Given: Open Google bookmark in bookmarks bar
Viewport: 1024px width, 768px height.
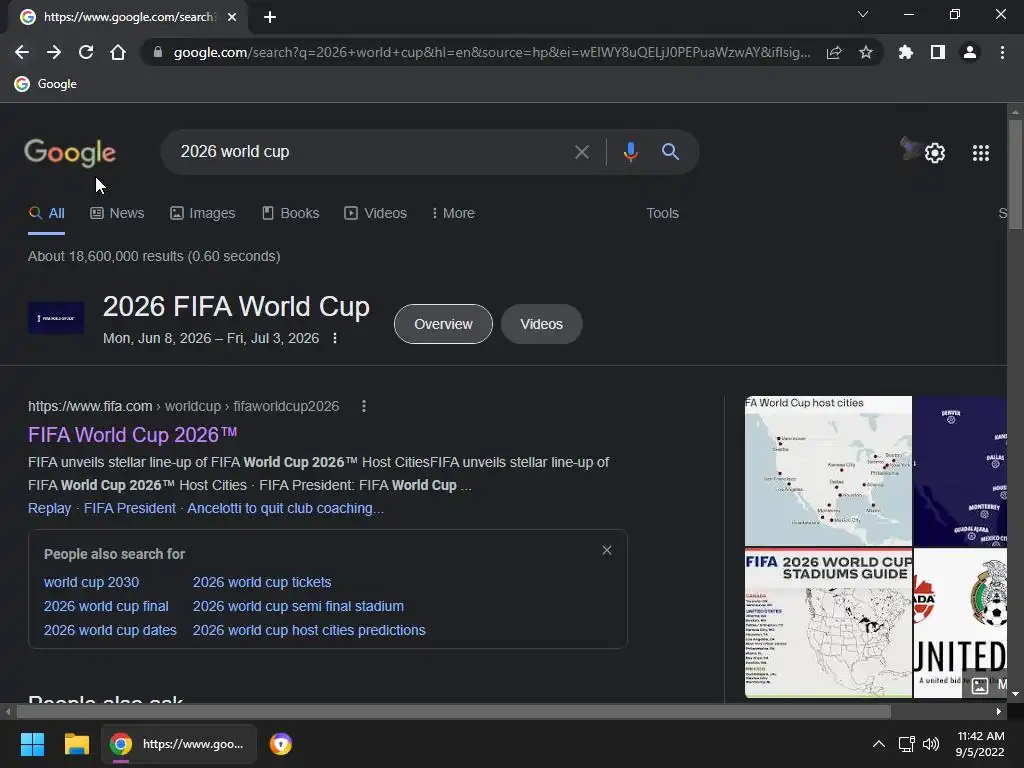Looking at the screenshot, I should pos(46,84).
